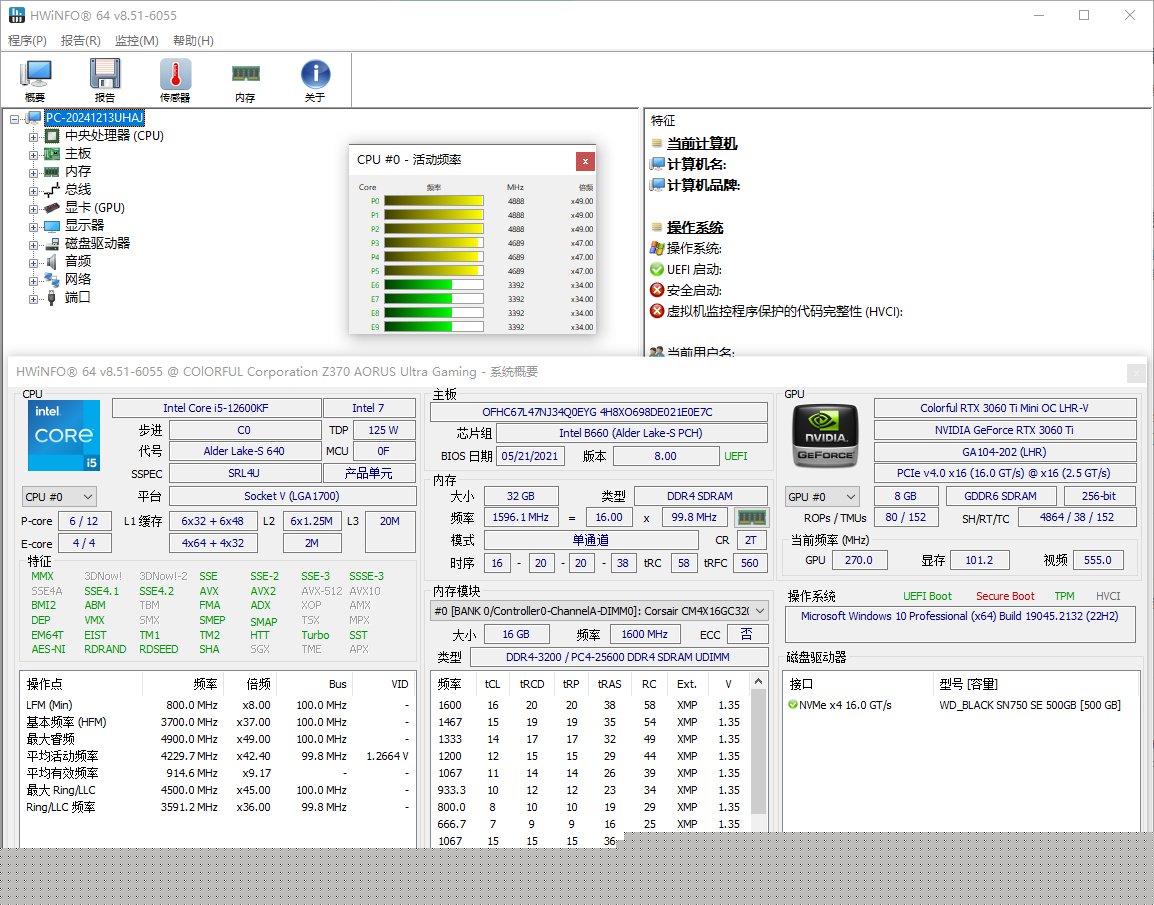
Task: Open the GPU #0 selector dropdown
Action: pos(823,497)
